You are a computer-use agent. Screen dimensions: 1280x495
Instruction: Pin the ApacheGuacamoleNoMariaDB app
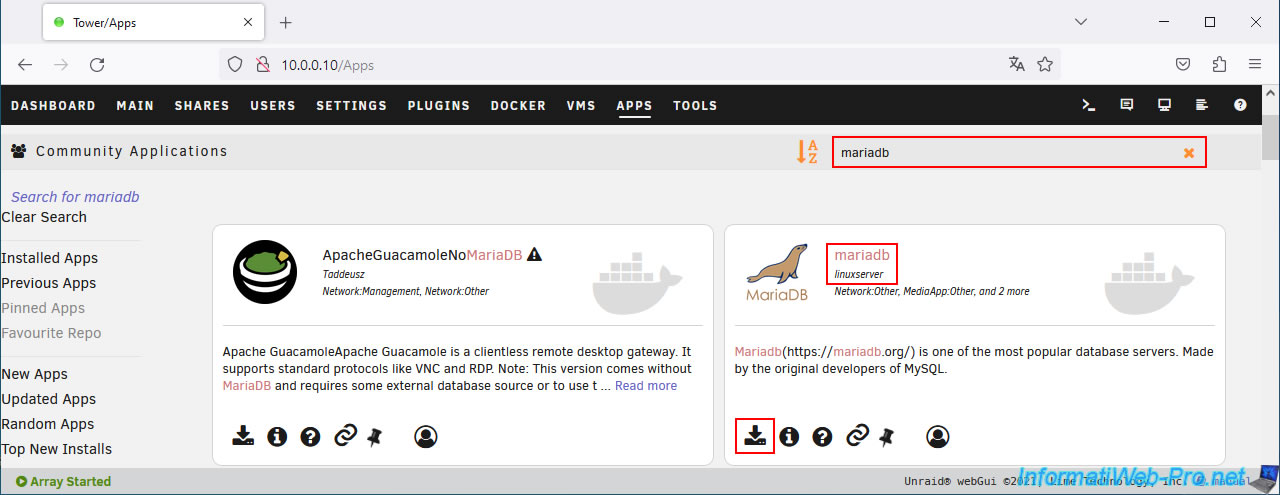tap(375, 436)
